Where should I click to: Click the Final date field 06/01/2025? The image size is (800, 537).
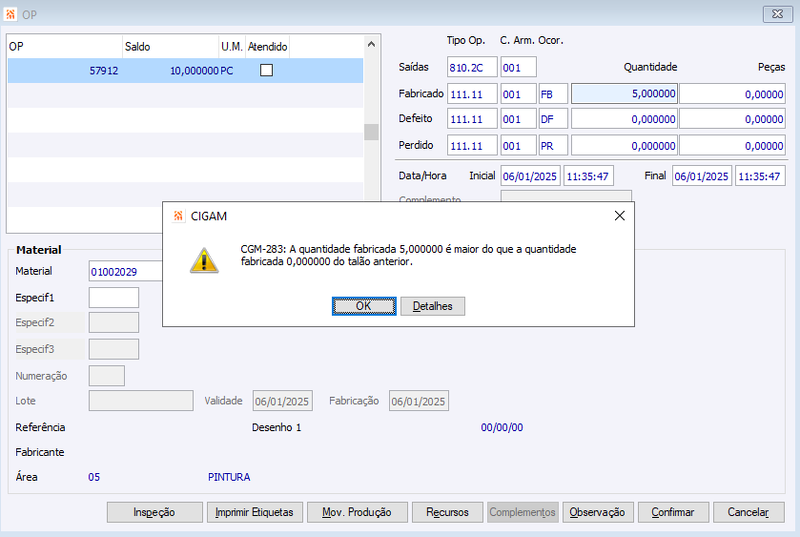pos(702,176)
